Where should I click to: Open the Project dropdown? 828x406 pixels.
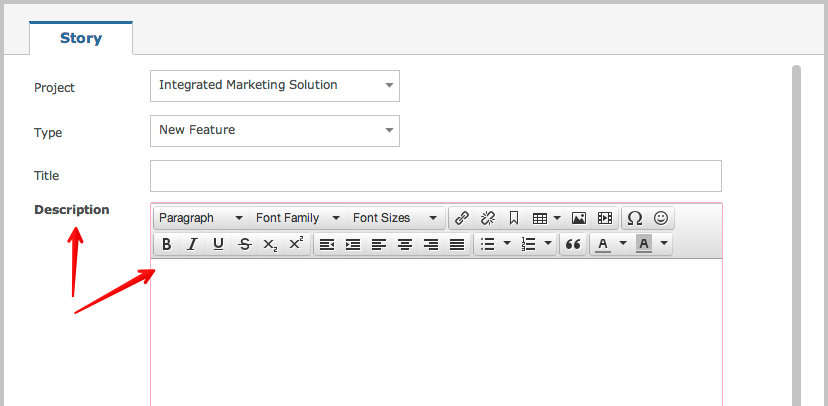pyautogui.click(x=274, y=86)
